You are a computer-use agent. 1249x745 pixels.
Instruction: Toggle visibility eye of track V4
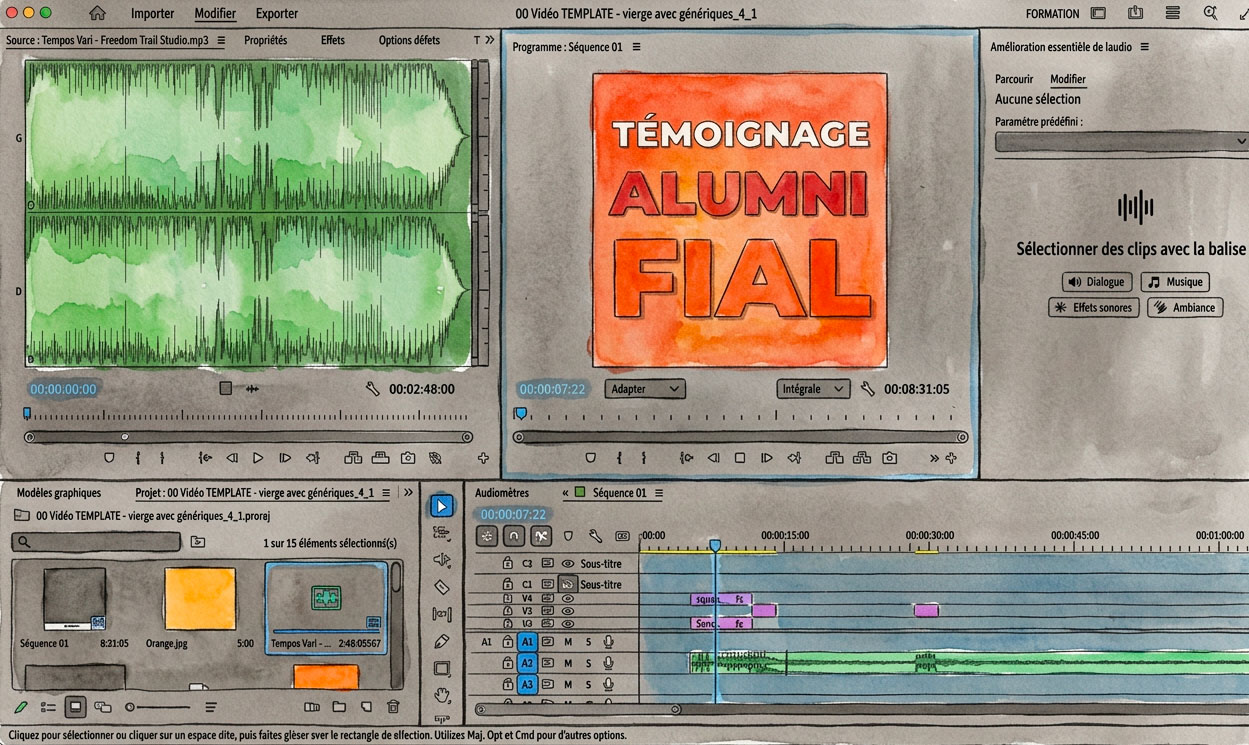(x=567, y=598)
